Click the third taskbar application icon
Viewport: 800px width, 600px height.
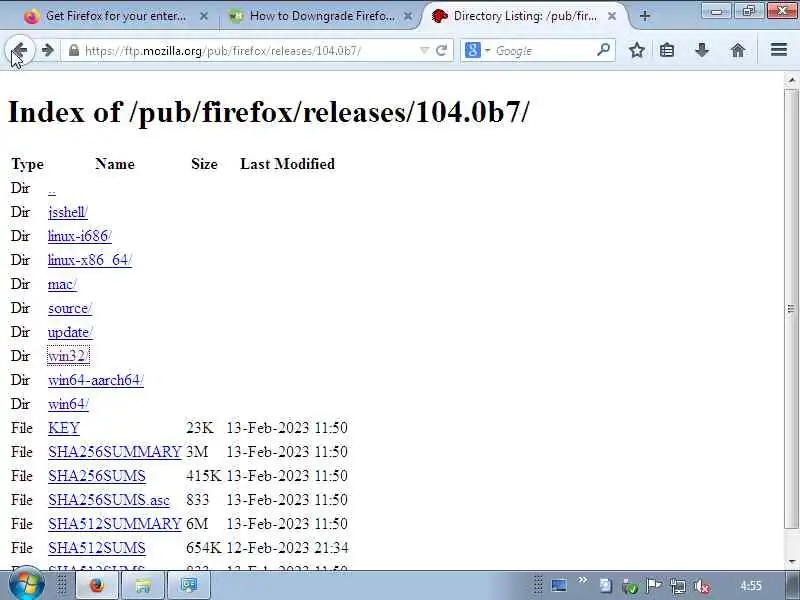click(x=188, y=585)
